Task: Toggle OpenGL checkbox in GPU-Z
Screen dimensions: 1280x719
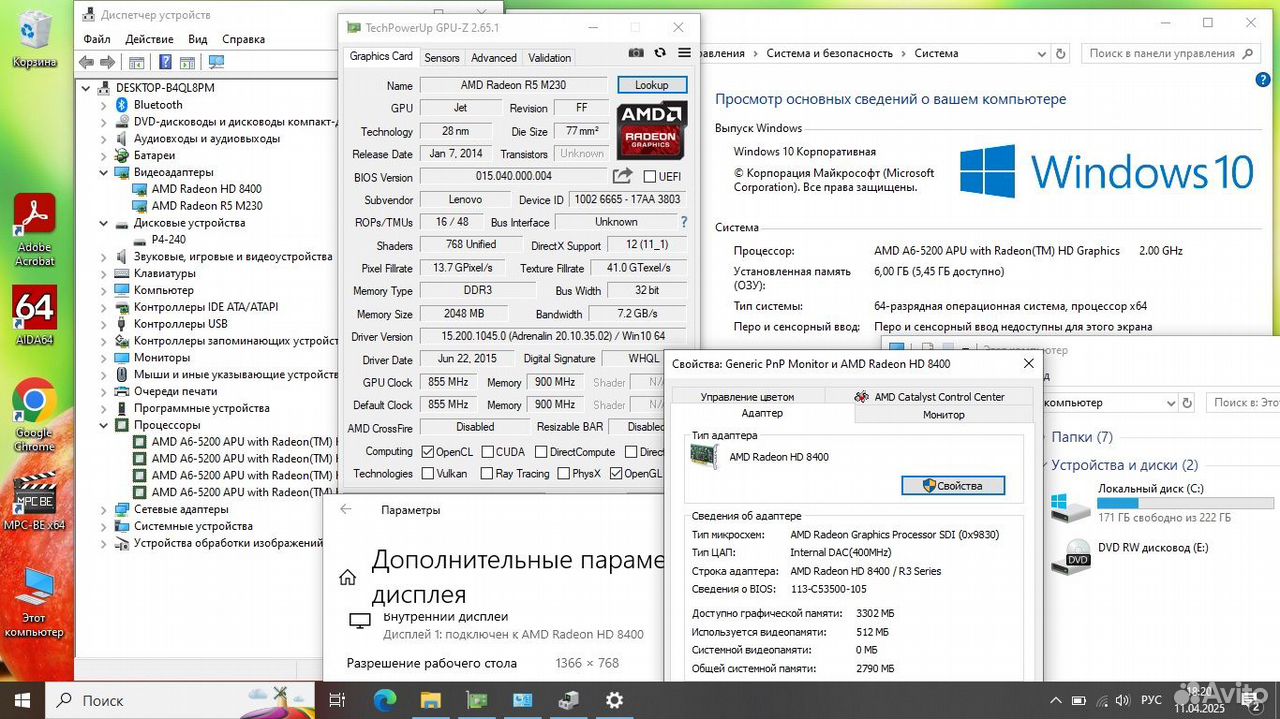Action: pyautogui.click(x=616, y=474)
